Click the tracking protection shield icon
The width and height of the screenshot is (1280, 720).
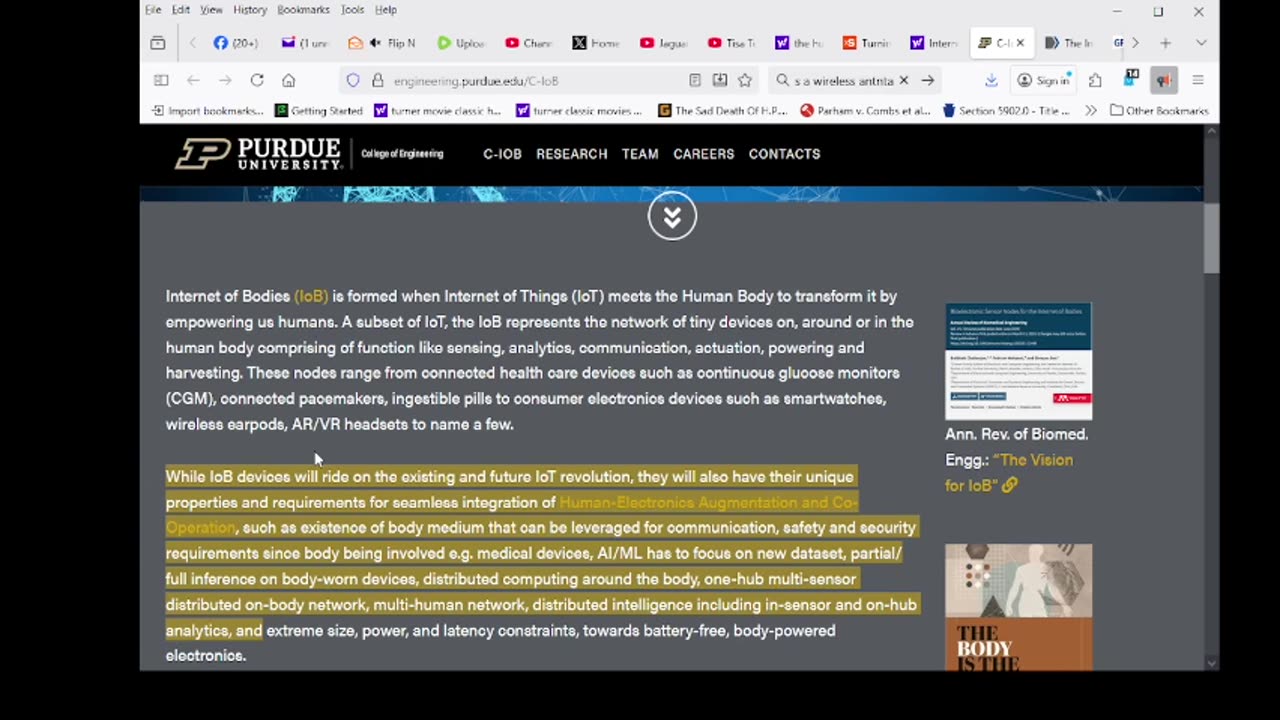pos(353,80)
